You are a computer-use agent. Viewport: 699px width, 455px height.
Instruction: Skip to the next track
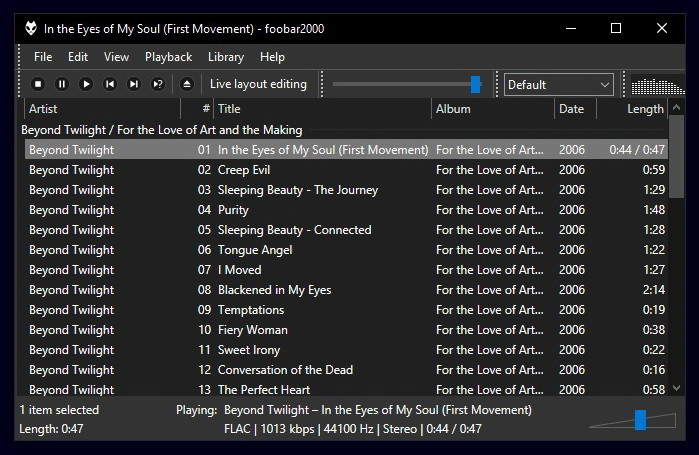(x=134, y=85)
